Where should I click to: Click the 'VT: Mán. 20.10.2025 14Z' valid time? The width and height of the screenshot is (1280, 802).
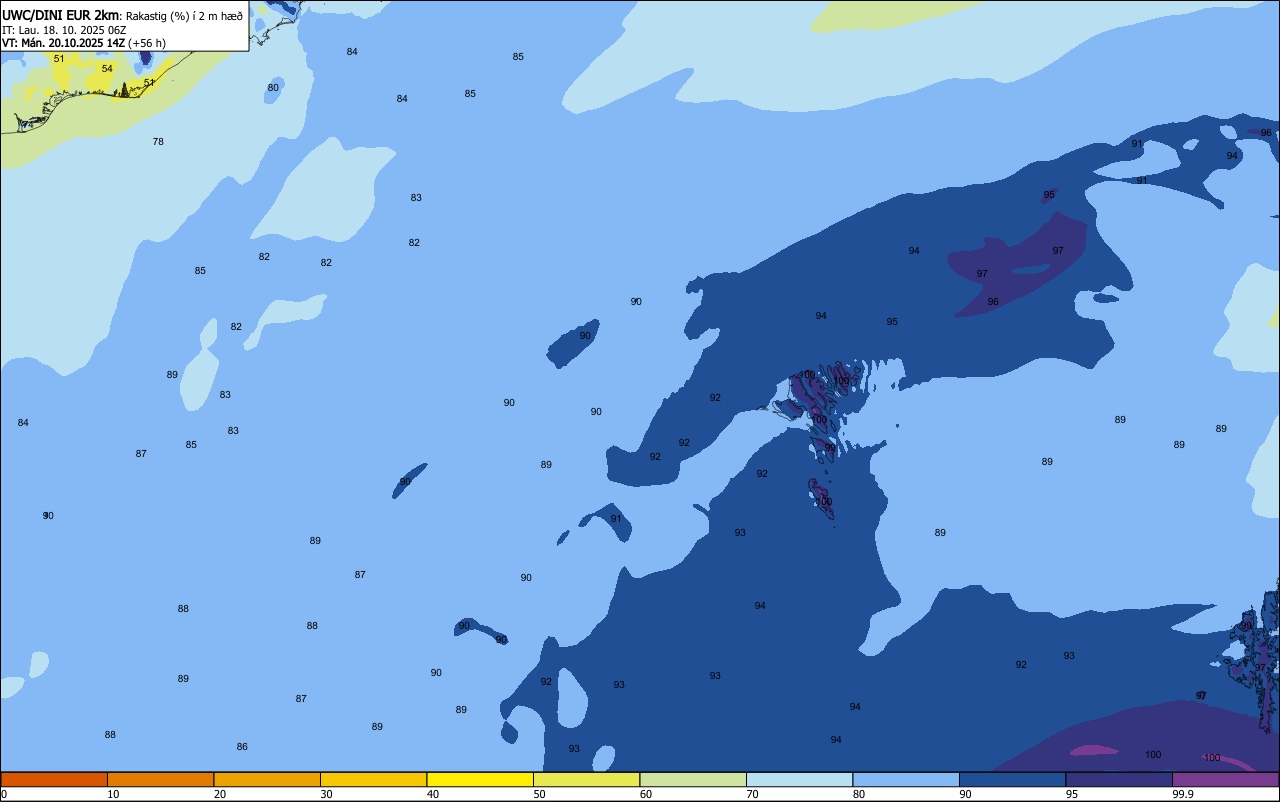(x=63, y=43)
